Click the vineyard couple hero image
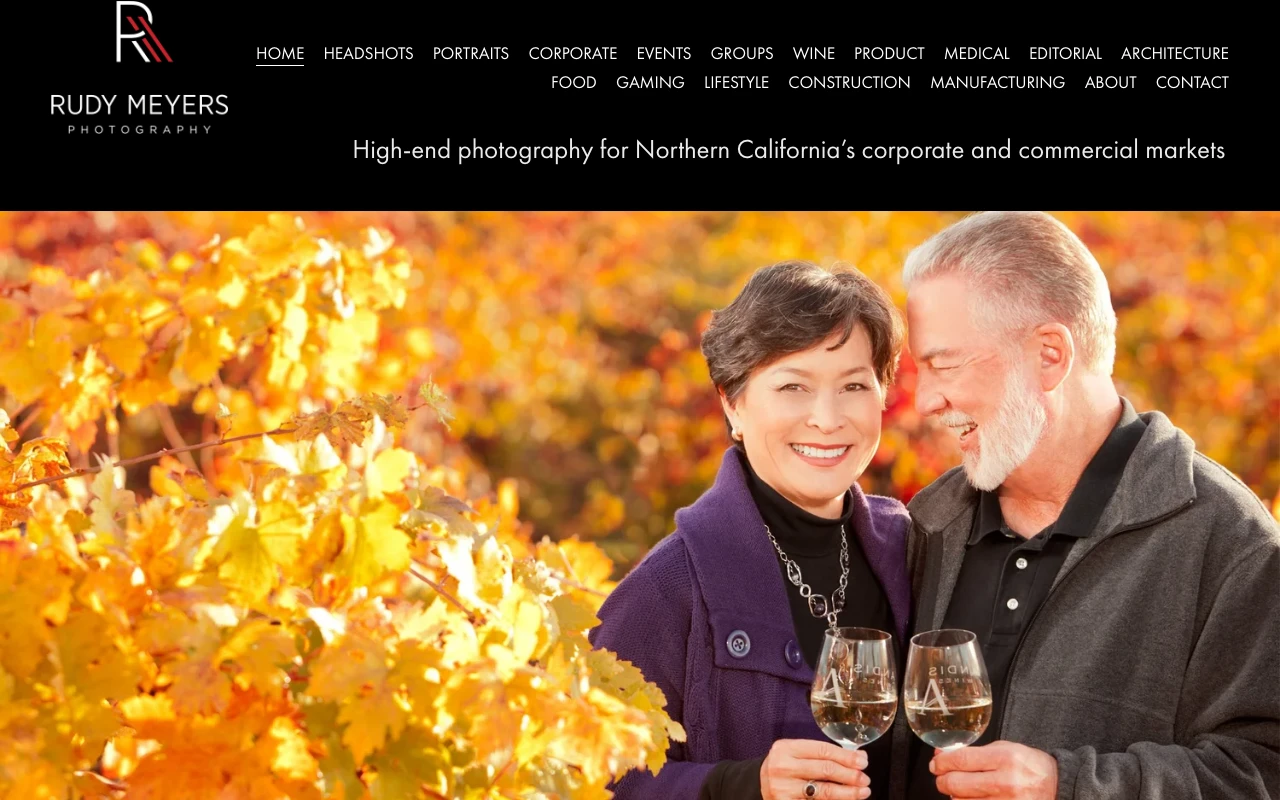This screenshot has width=1280, height=800. coord(640,505)
